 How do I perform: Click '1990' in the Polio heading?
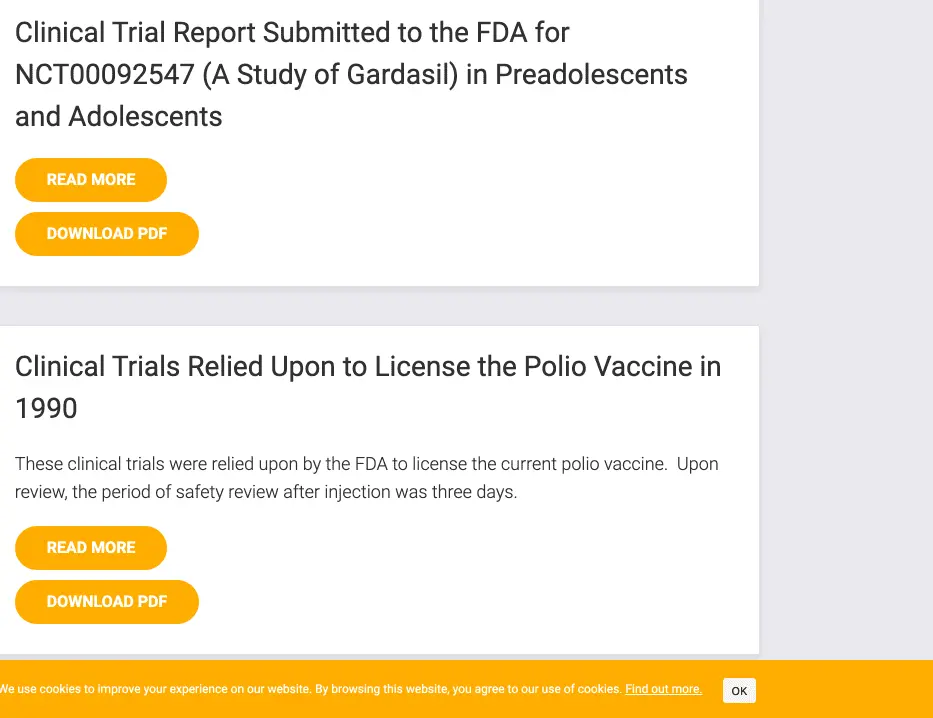[46, 408]
